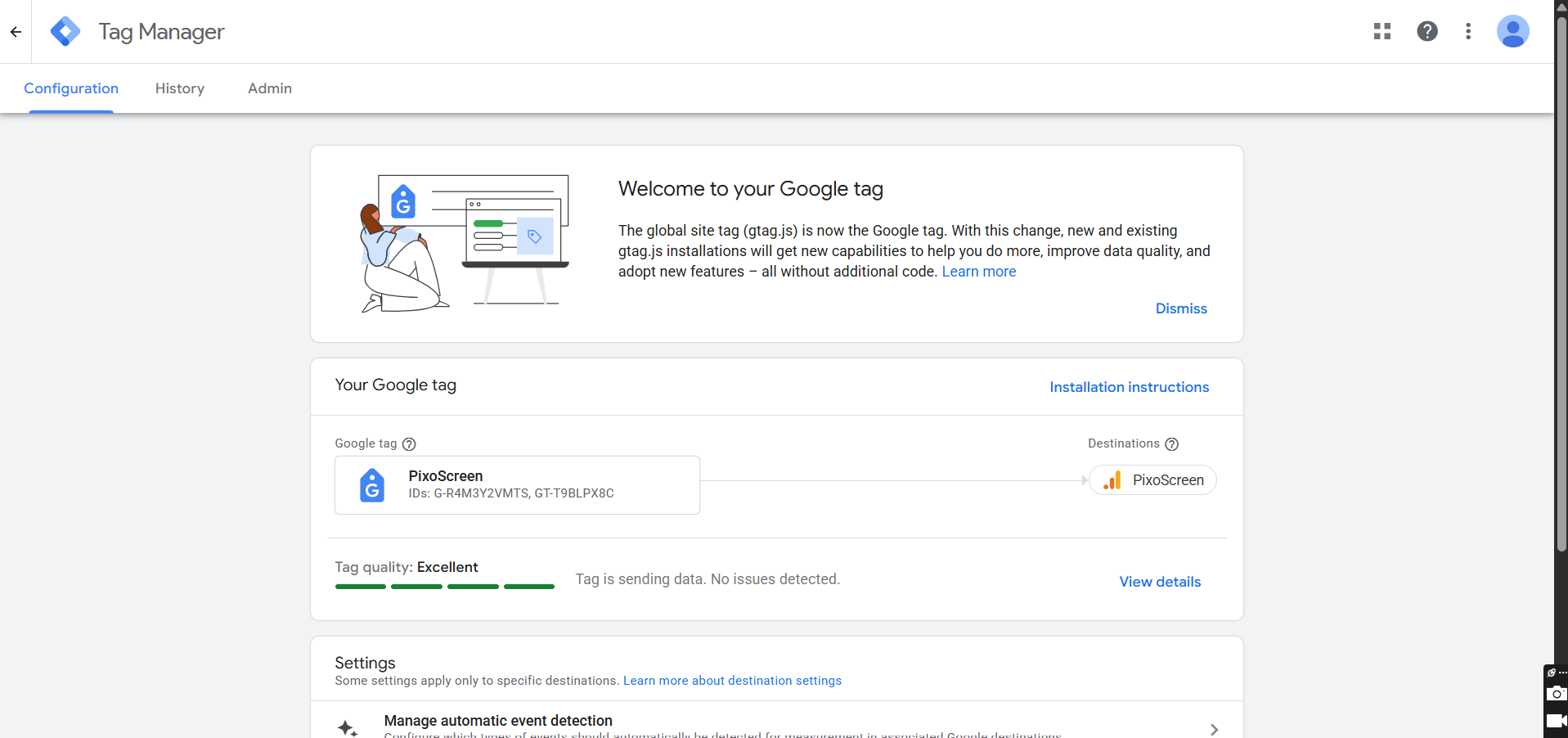Follow the Learn more link in welcome card

[x=979, y=272]
